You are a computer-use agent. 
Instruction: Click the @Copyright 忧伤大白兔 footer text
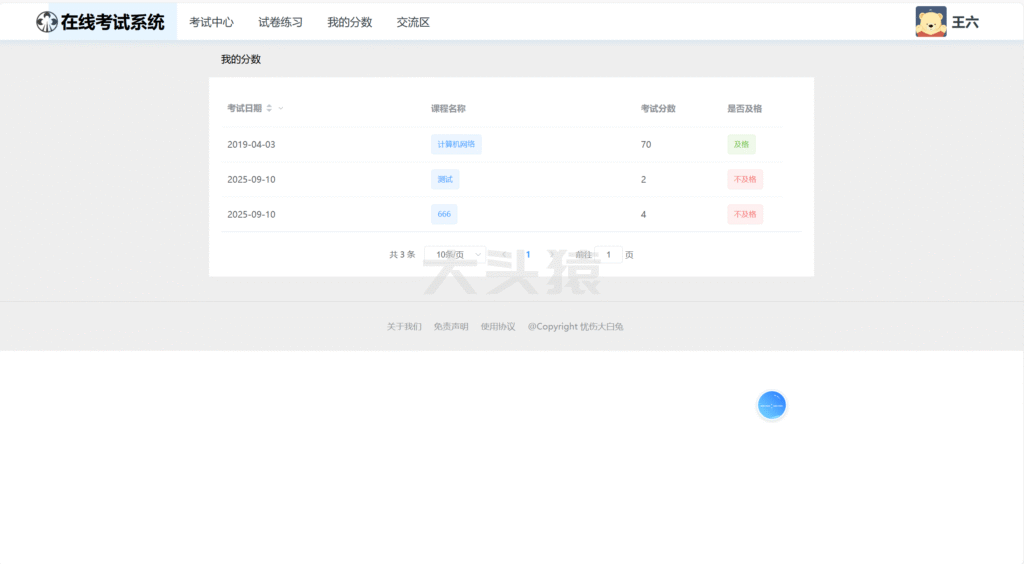[x=575, y=326]
